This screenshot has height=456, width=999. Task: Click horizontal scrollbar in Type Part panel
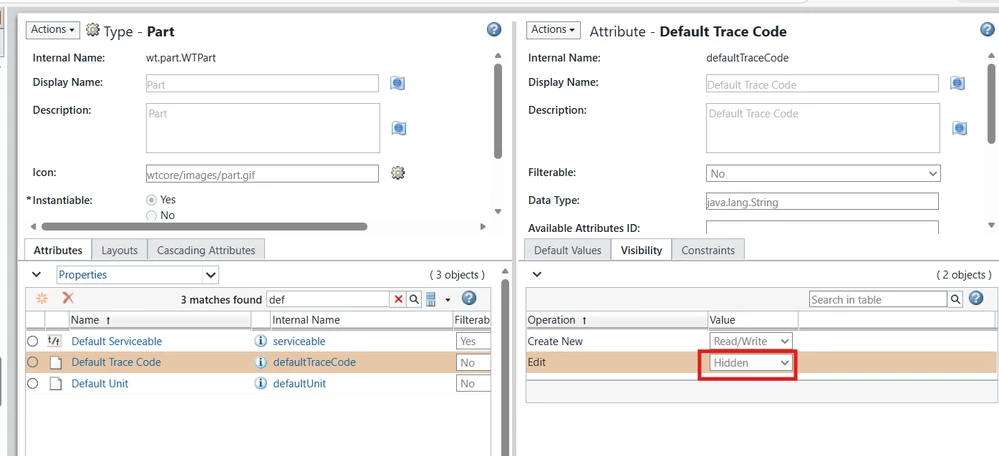pyautogui.click(x=204, y=226)
